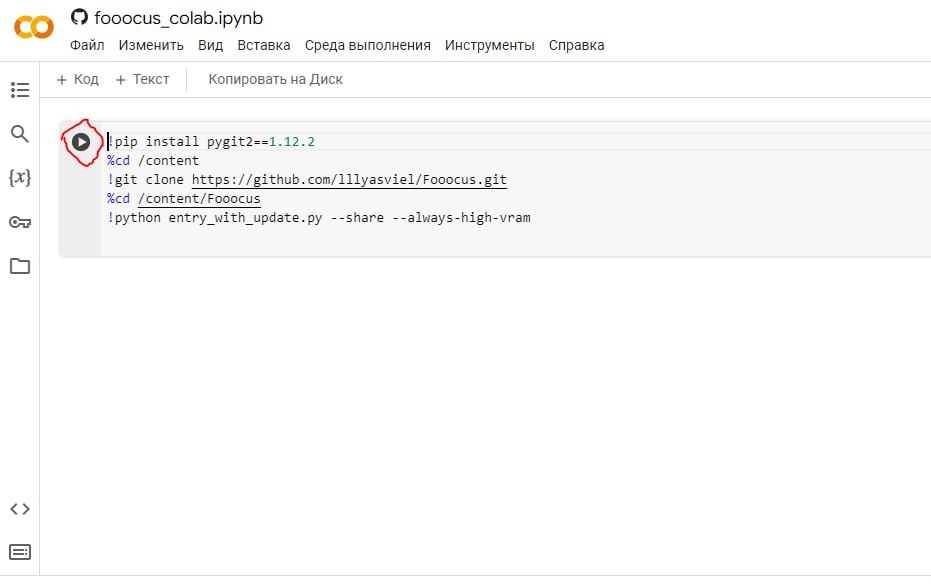Add a code cell with + Код
The image size is (931, 586).
coord(78,79)
